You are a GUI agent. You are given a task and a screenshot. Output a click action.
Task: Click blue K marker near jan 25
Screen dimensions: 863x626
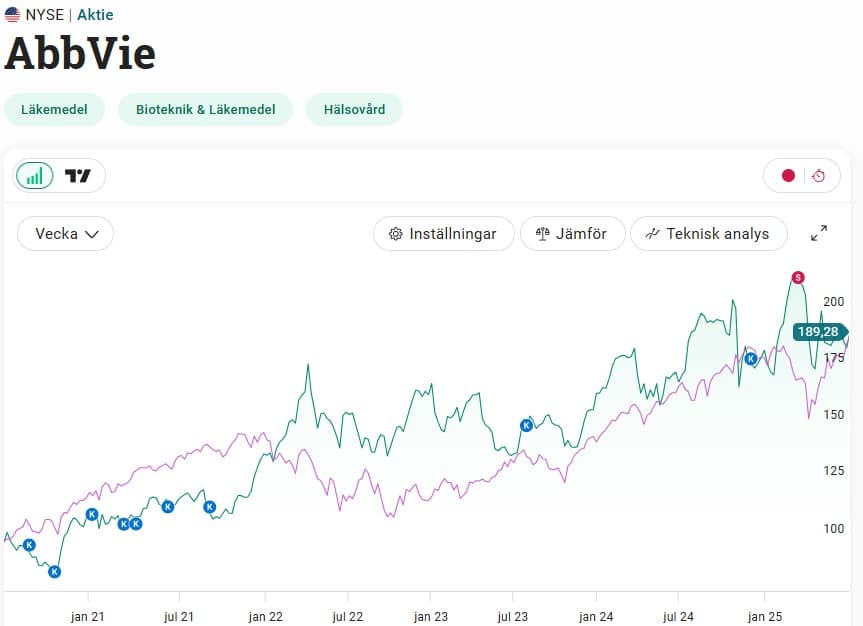click(751, 359)
